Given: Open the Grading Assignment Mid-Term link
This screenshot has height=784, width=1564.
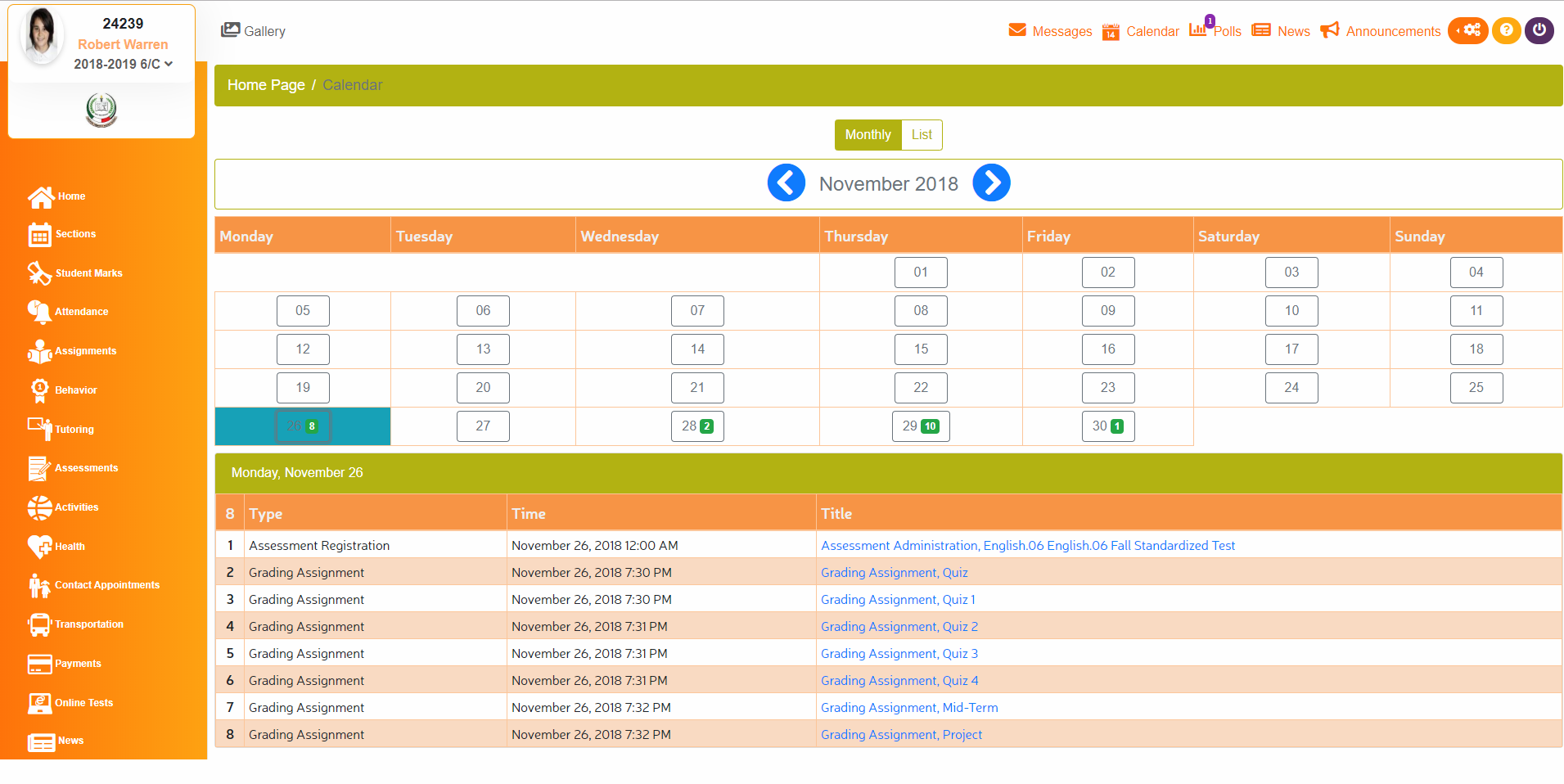Looking at the screenshot, I should tap(908, 707).
